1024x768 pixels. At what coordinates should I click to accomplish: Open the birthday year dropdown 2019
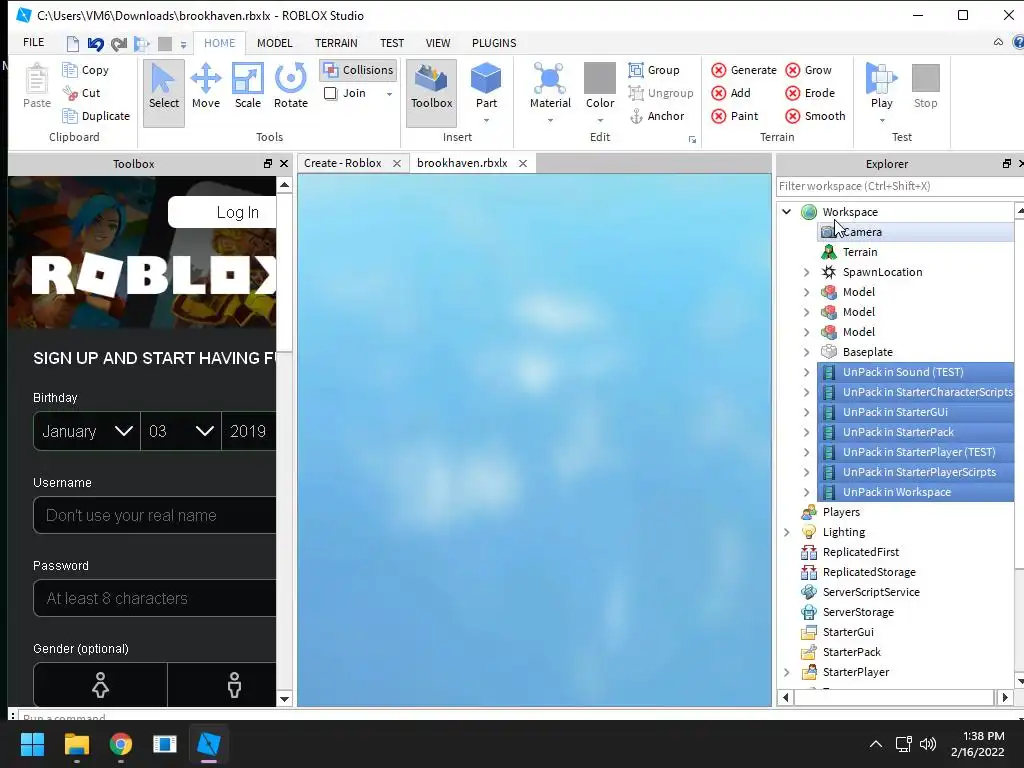[x=249, y=431]
